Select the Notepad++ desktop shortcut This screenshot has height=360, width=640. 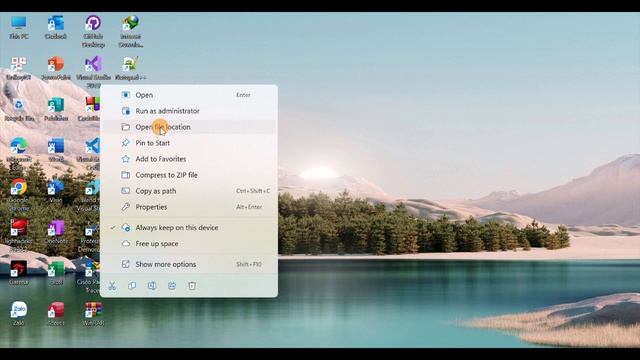tap(131, 68)
